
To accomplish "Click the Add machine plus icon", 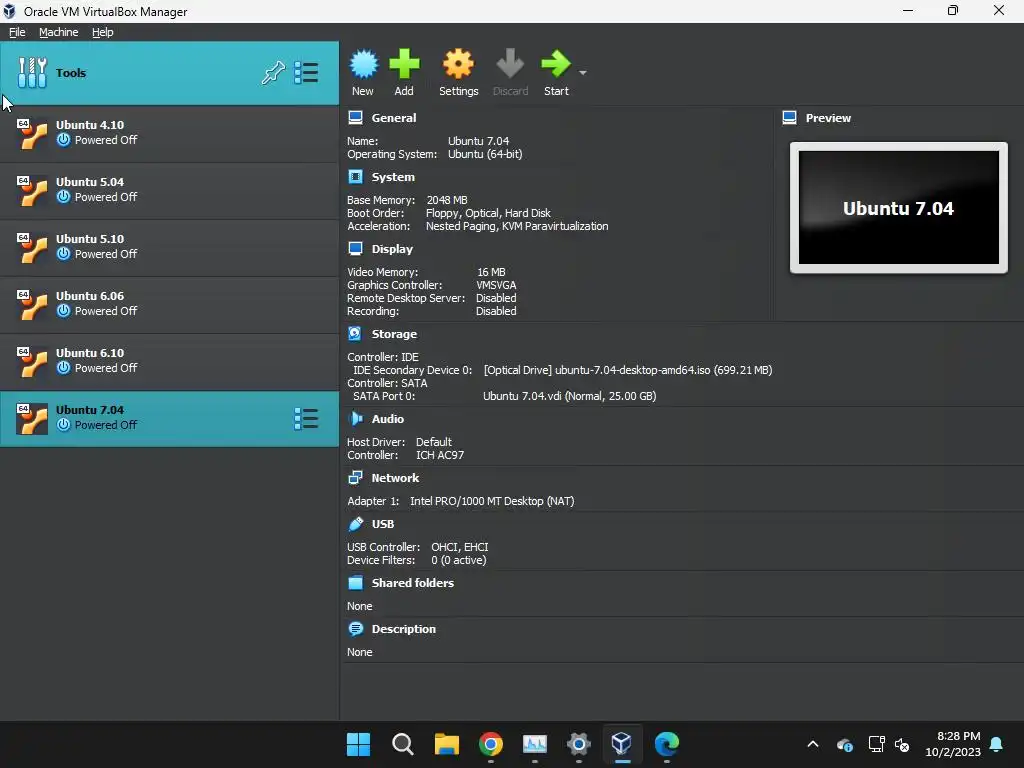I will coord(404,64).
